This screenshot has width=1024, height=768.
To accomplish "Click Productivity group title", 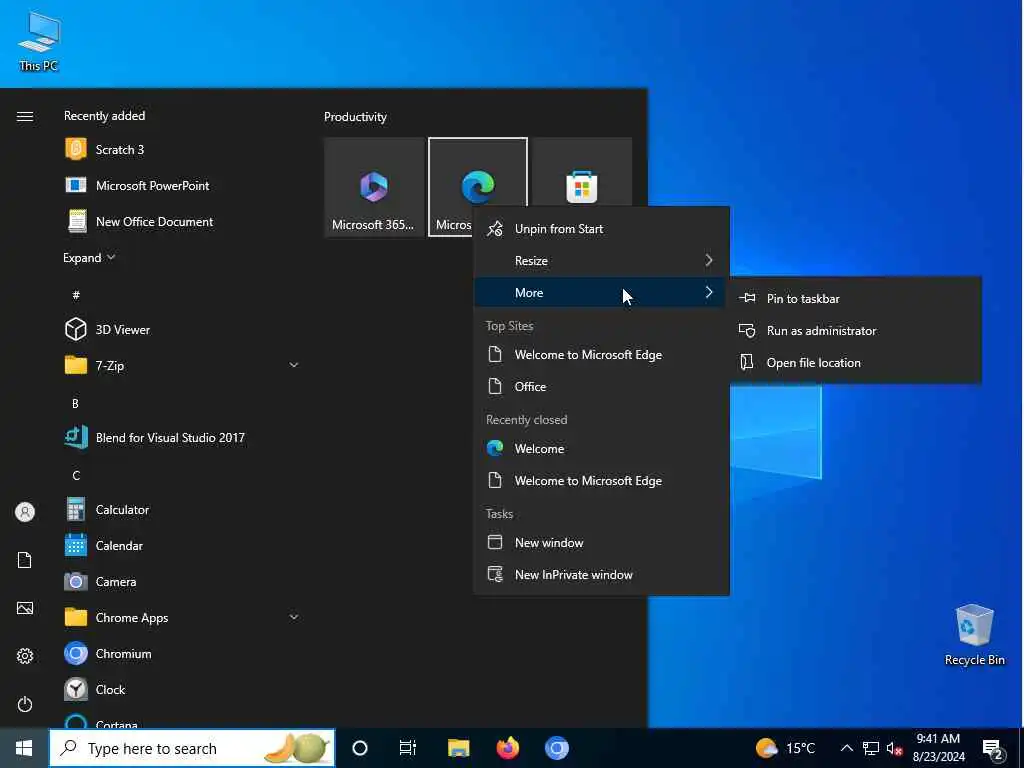I will (355, 117).
